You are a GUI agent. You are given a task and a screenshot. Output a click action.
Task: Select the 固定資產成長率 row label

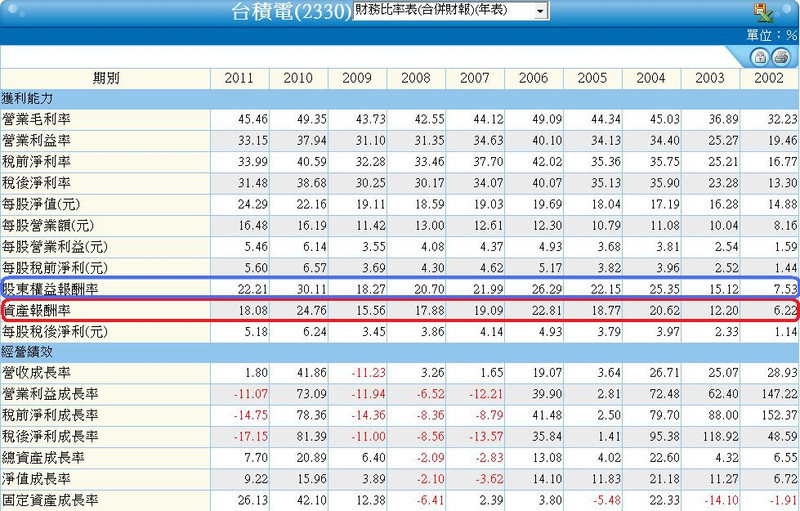point(50,500)
